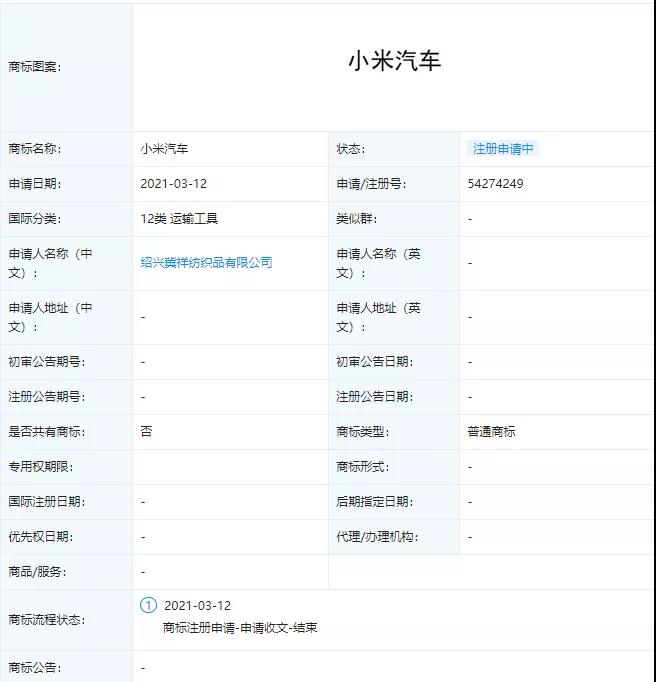The image size is (656, 682).
Task: Click the step 1 circle in process status
Action: 148,605
